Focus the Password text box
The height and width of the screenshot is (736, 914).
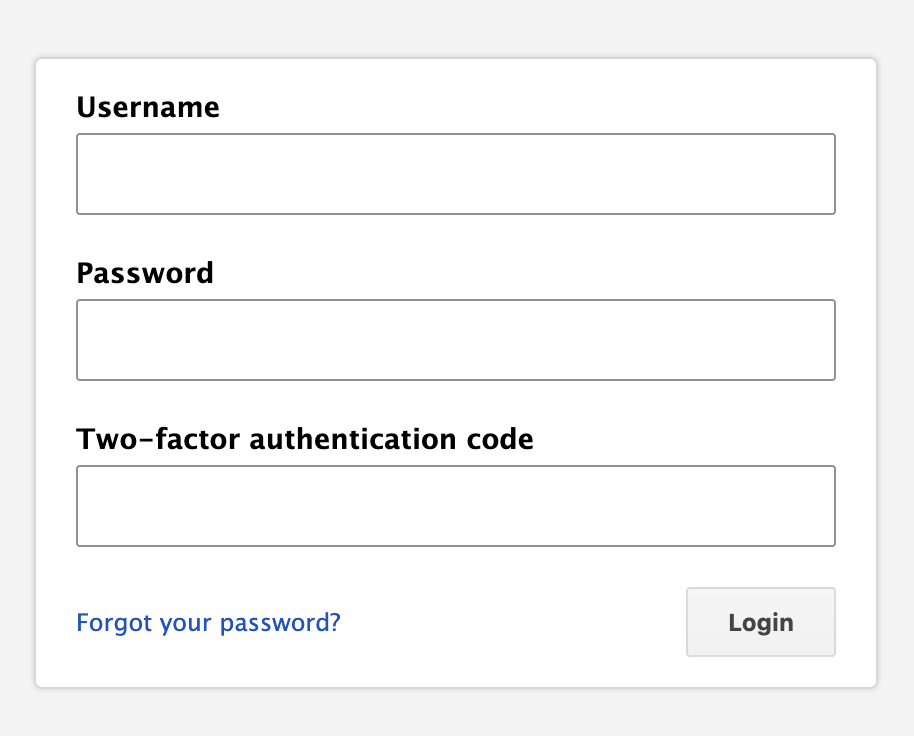coord(456,340)
